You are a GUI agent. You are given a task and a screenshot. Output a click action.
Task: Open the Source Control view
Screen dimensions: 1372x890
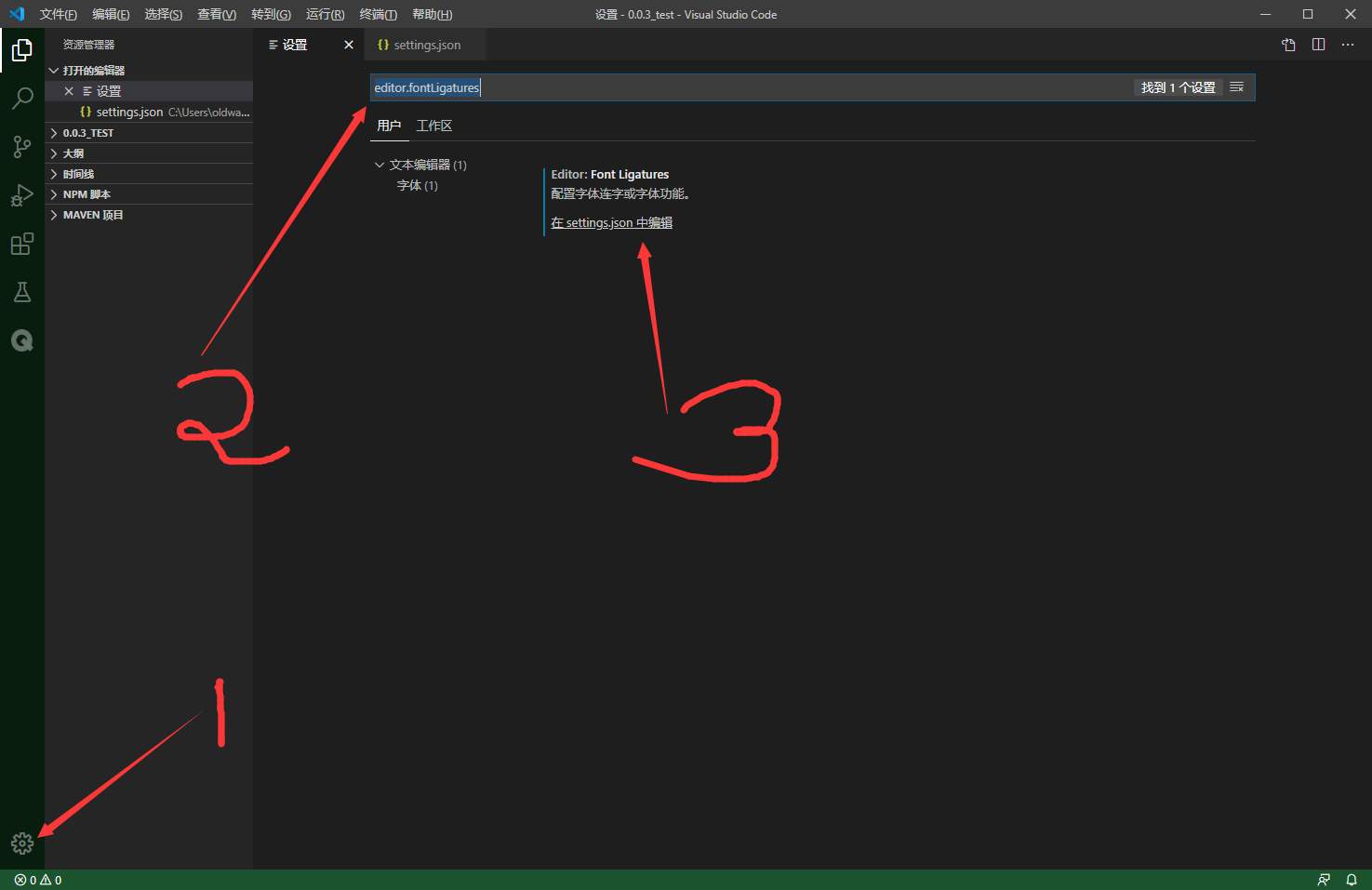[22, 146]
